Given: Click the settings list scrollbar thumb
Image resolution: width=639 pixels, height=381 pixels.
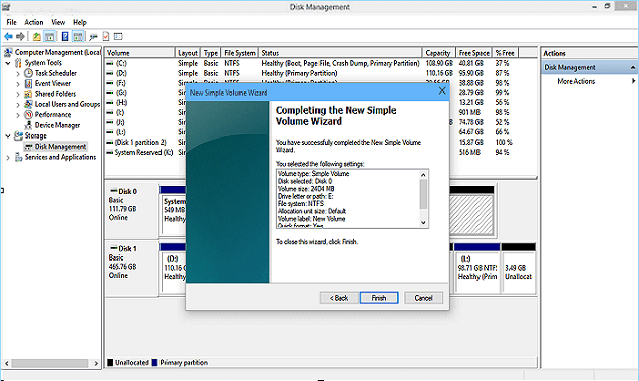Looking at the screenshot, I should [x=423, y=194].
